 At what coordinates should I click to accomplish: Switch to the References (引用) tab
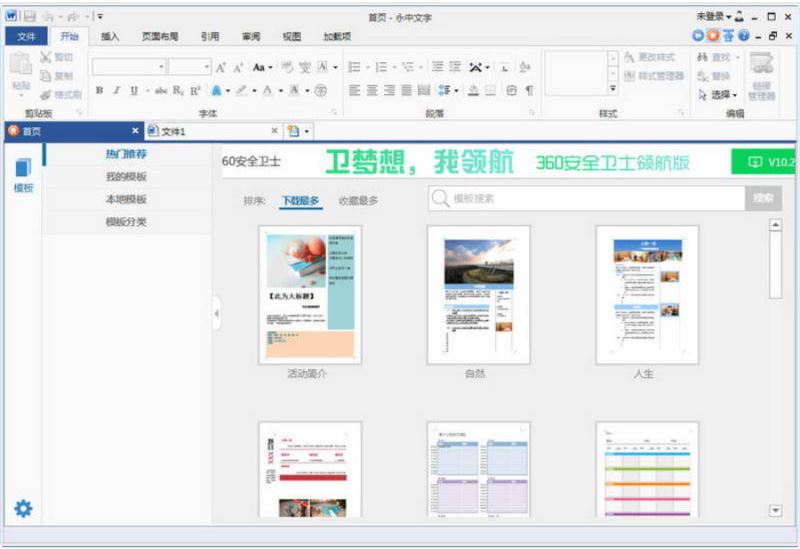coord(210,36)
